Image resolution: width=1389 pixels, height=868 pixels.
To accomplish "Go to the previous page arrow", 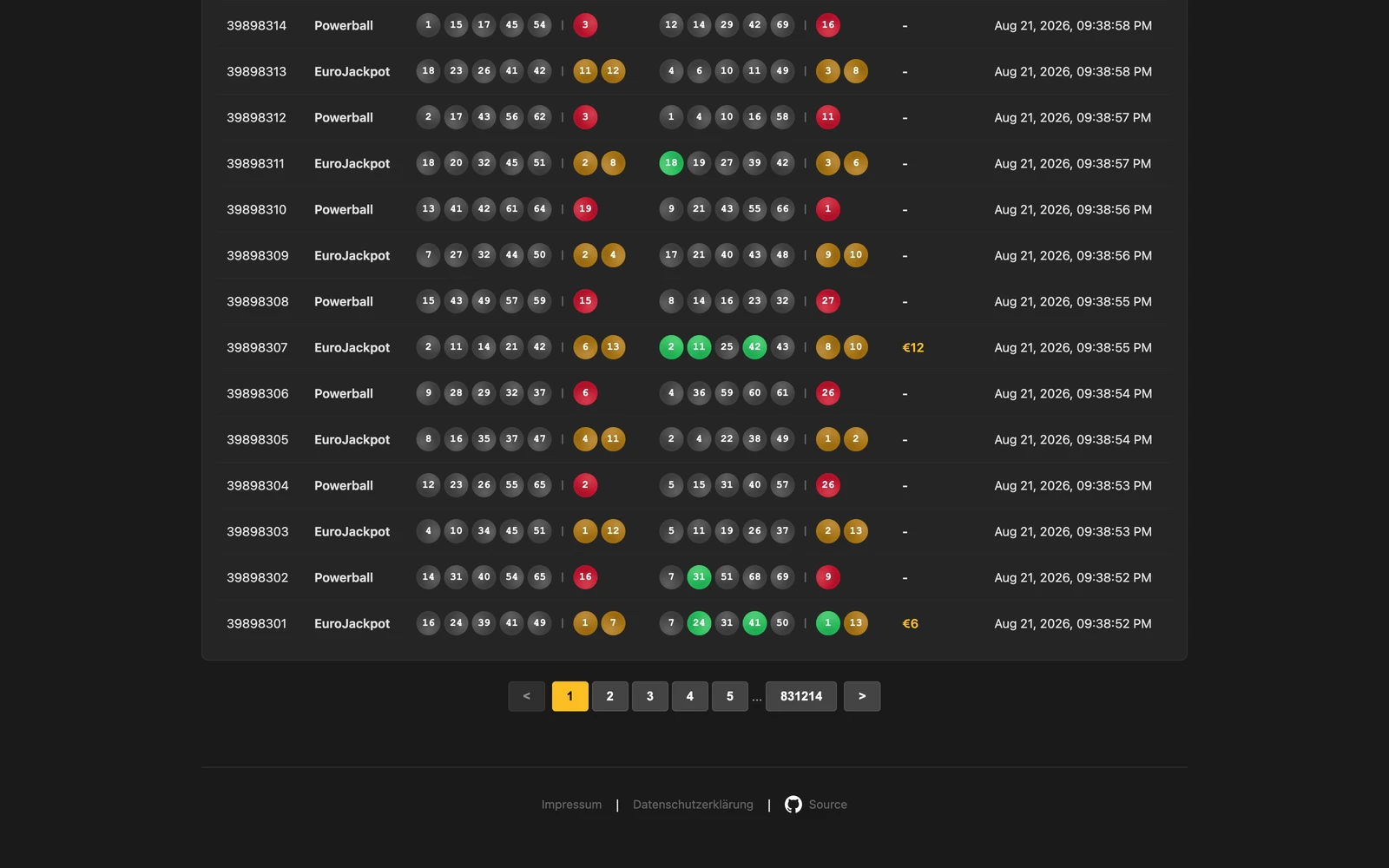I will (527, 696).
